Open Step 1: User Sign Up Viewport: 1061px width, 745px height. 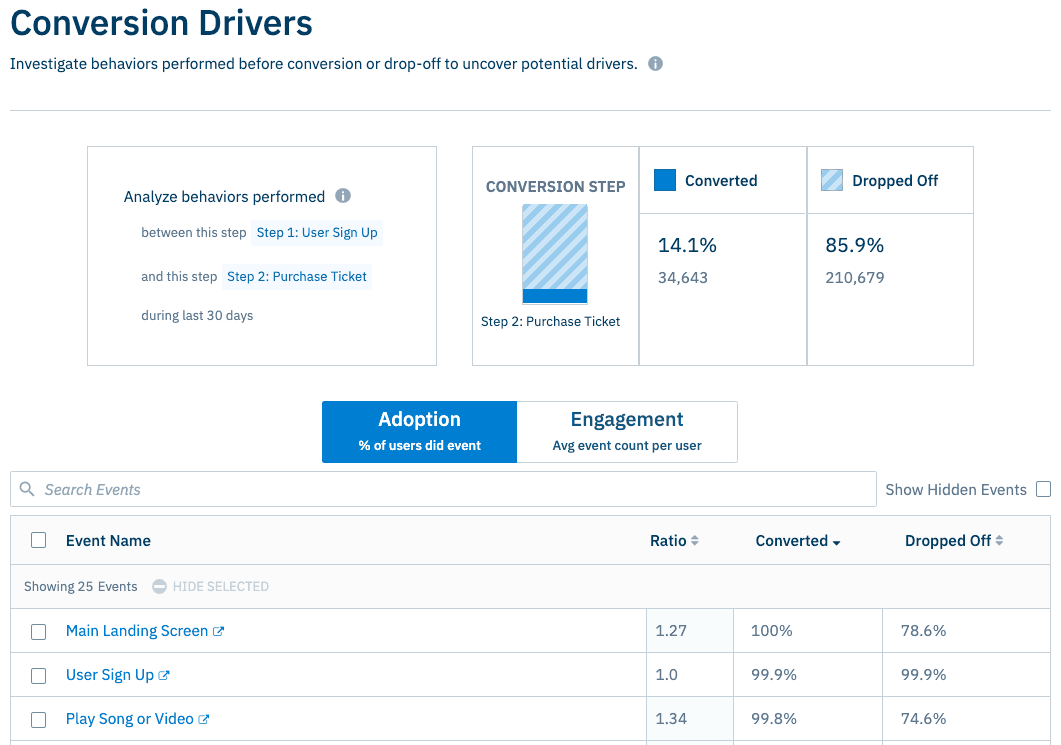tap(317, 233)
